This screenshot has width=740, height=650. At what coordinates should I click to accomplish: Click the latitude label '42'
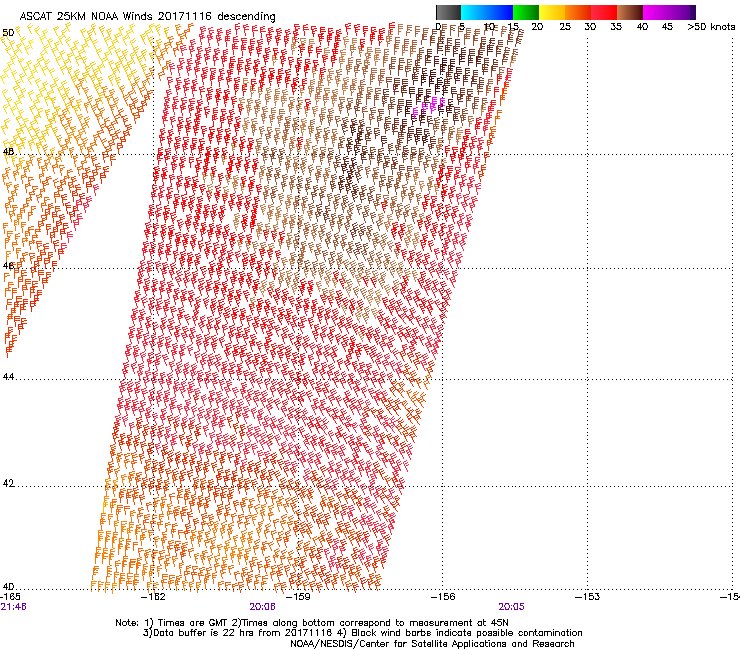coord(8,483)
